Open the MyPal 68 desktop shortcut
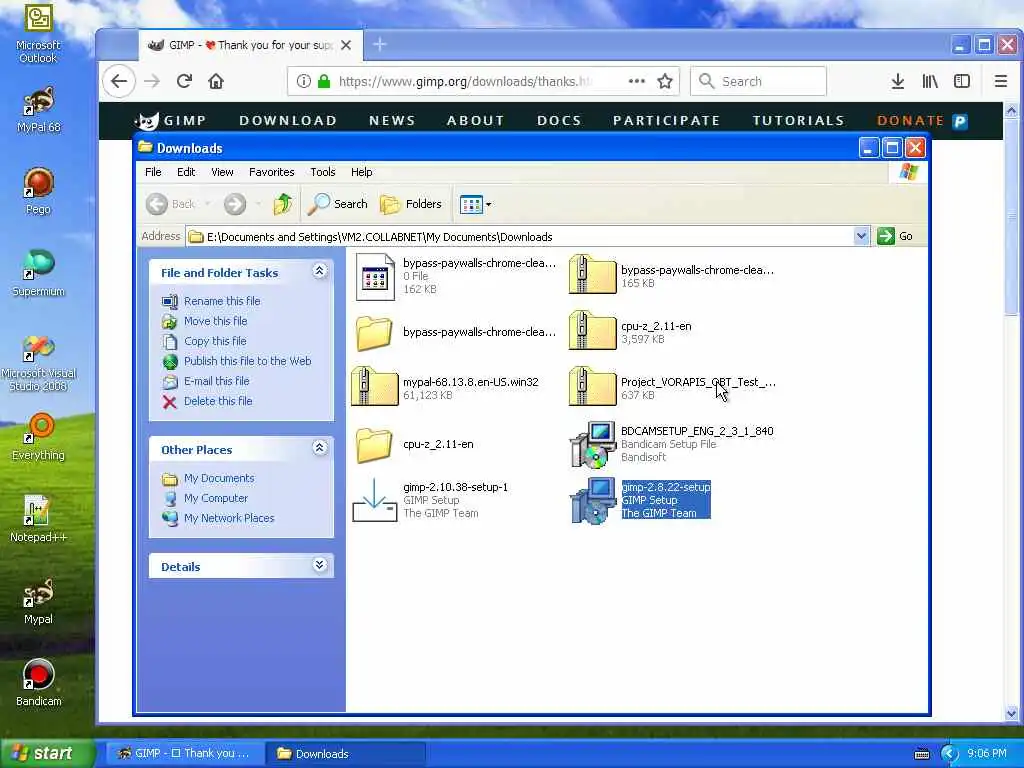1024x768 pixels. [38, 109]
